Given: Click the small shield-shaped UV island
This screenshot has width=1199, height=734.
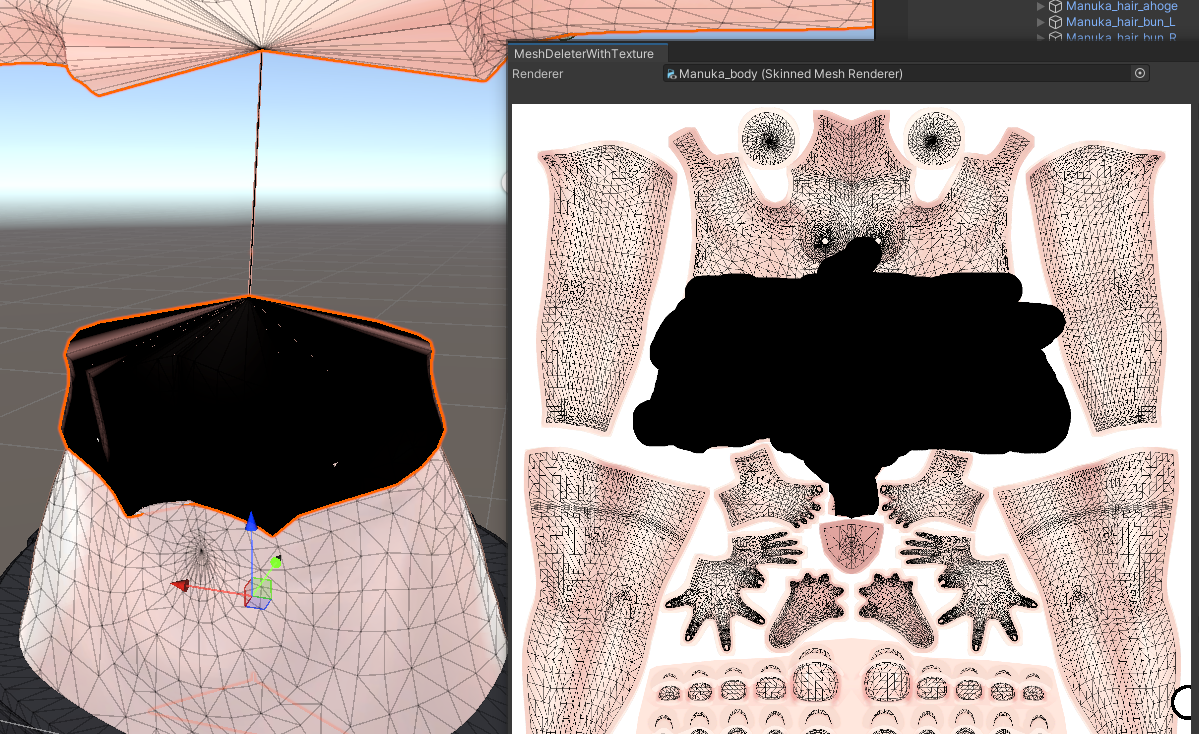Looking at the screenshot, I should click(851, 544).
